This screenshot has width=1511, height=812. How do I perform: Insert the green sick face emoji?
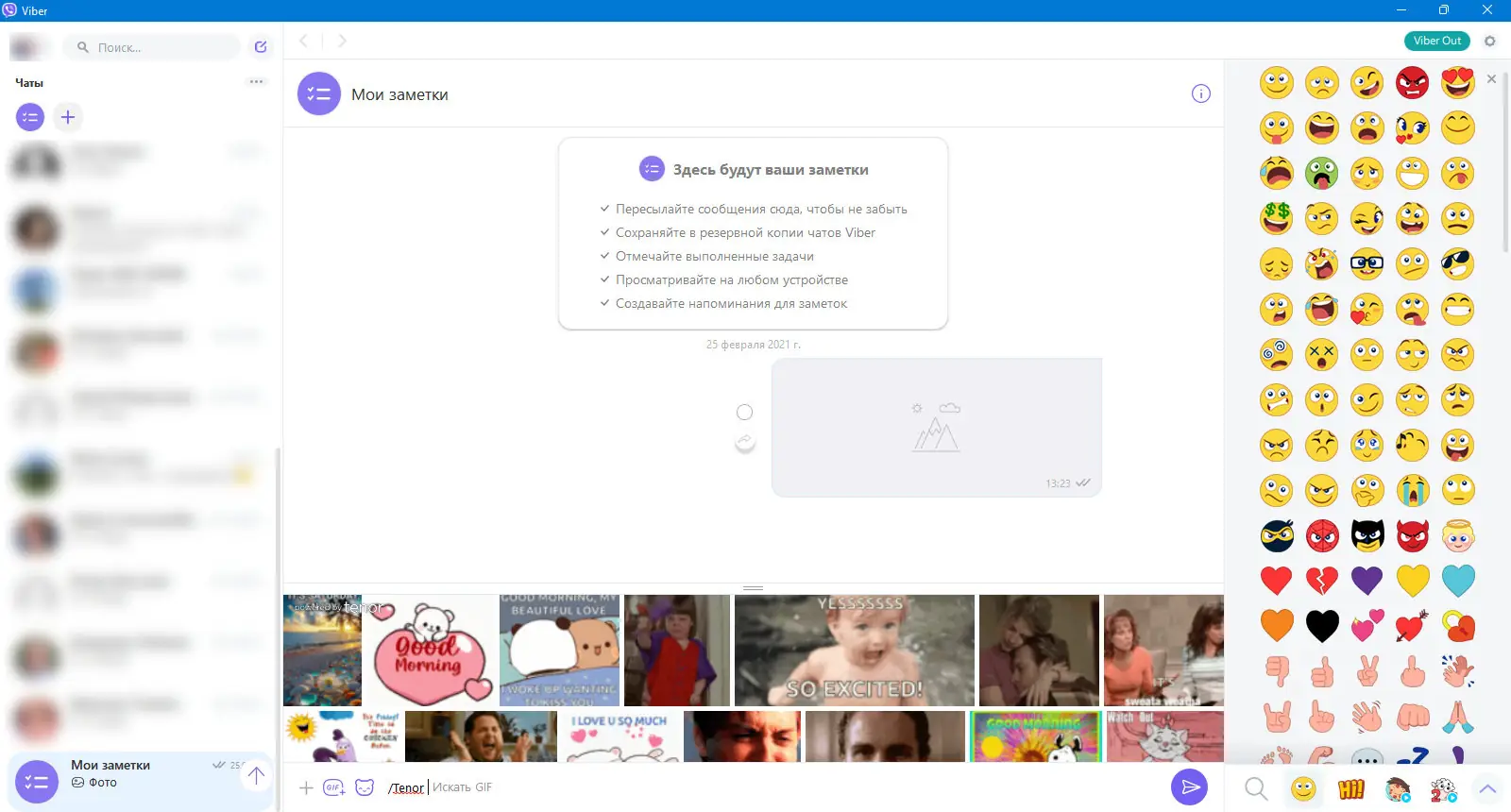click(x=1322, y=174)
